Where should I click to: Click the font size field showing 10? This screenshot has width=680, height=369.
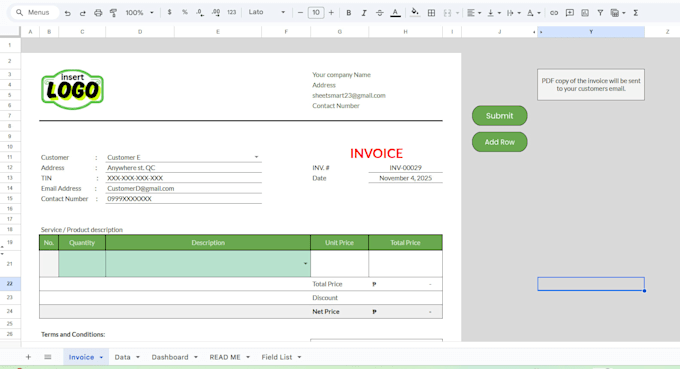click(316, 13)
